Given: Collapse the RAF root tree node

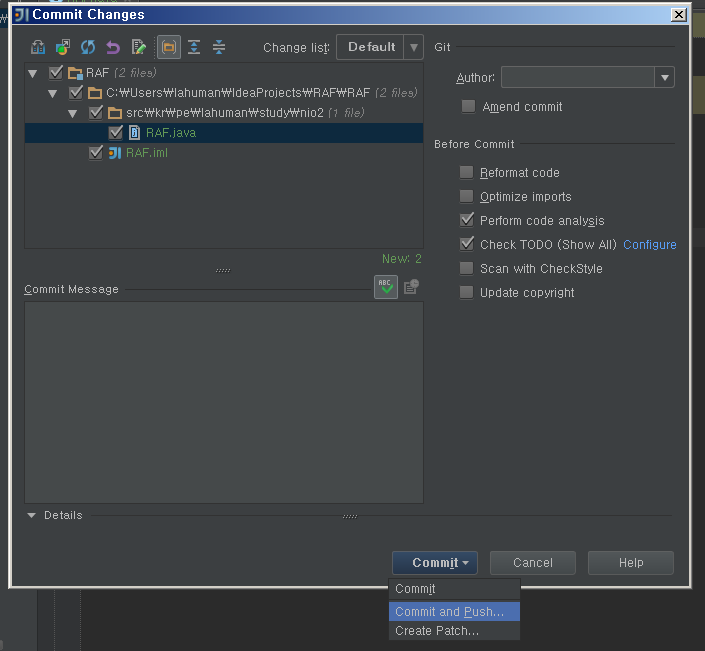Looking at the screenshot, I should 32,73.
